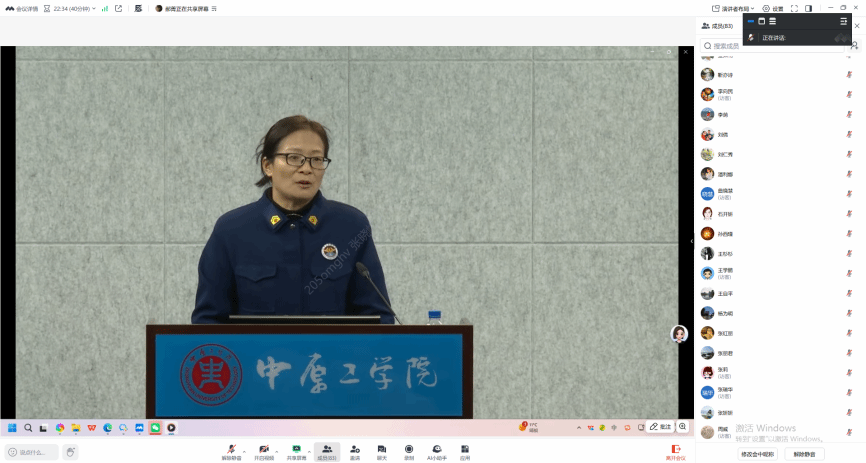Open the AI小助手 assistant
866x463 pixels.
point(437,451)
